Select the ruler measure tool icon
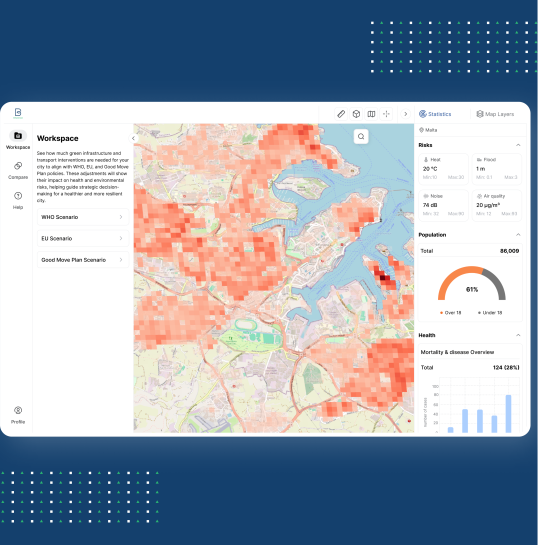 pyautogui.click(x=341, y=114)
